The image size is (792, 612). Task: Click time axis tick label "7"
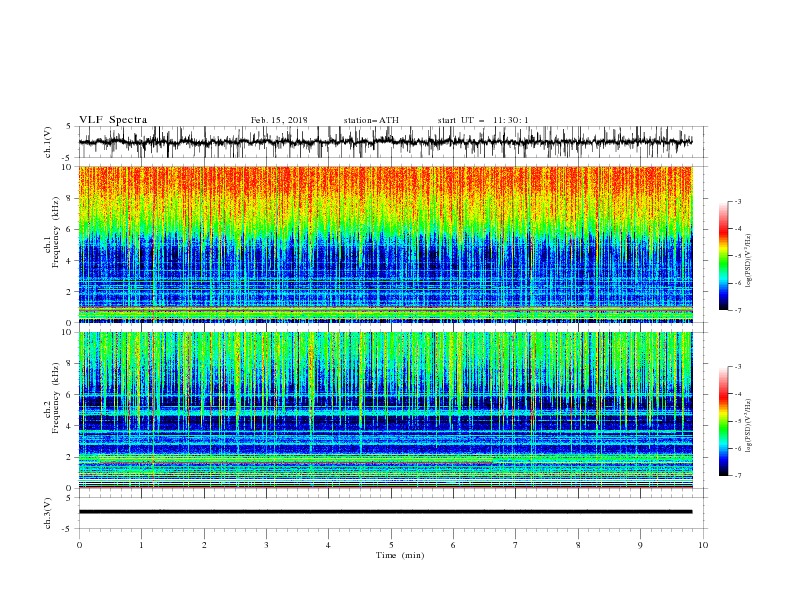(x=516, y=545)
